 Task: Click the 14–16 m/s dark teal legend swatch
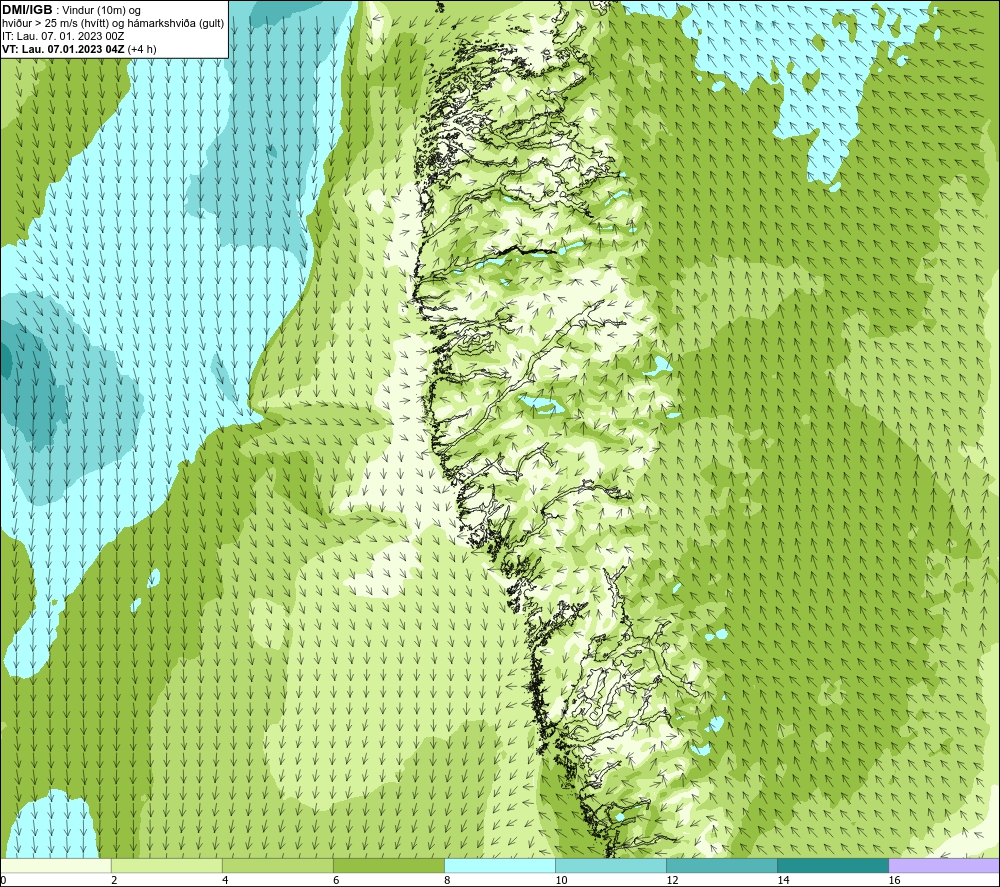833,865
